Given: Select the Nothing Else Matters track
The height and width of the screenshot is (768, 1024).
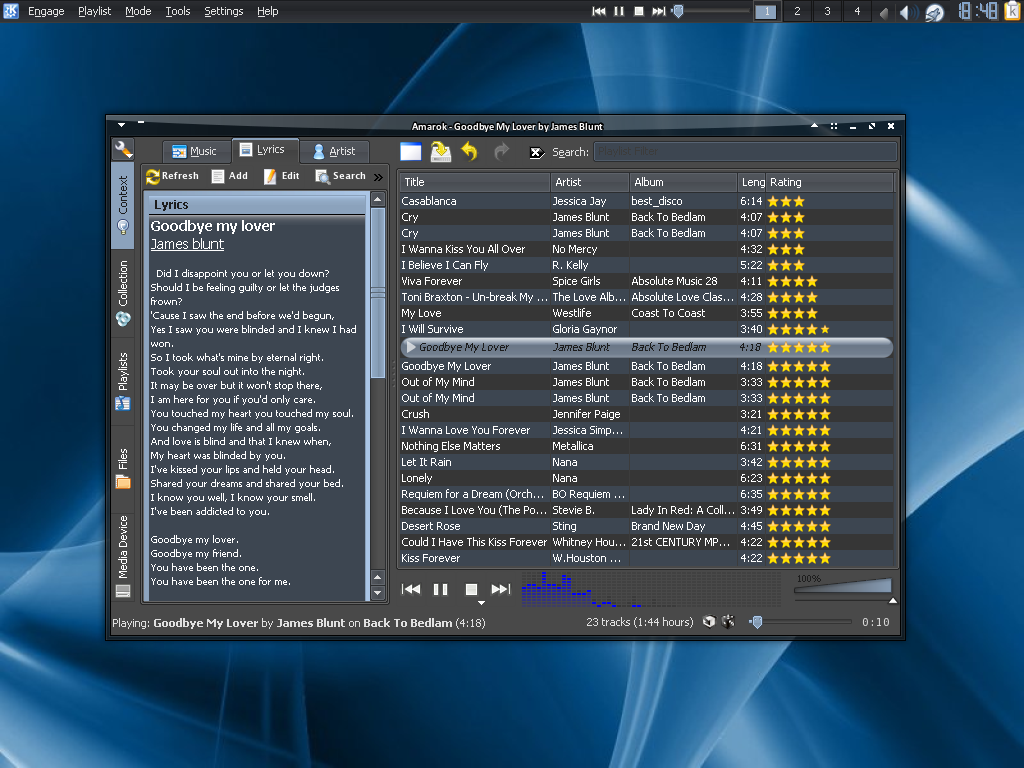Looking at the screenshot, I should (646, 446).
